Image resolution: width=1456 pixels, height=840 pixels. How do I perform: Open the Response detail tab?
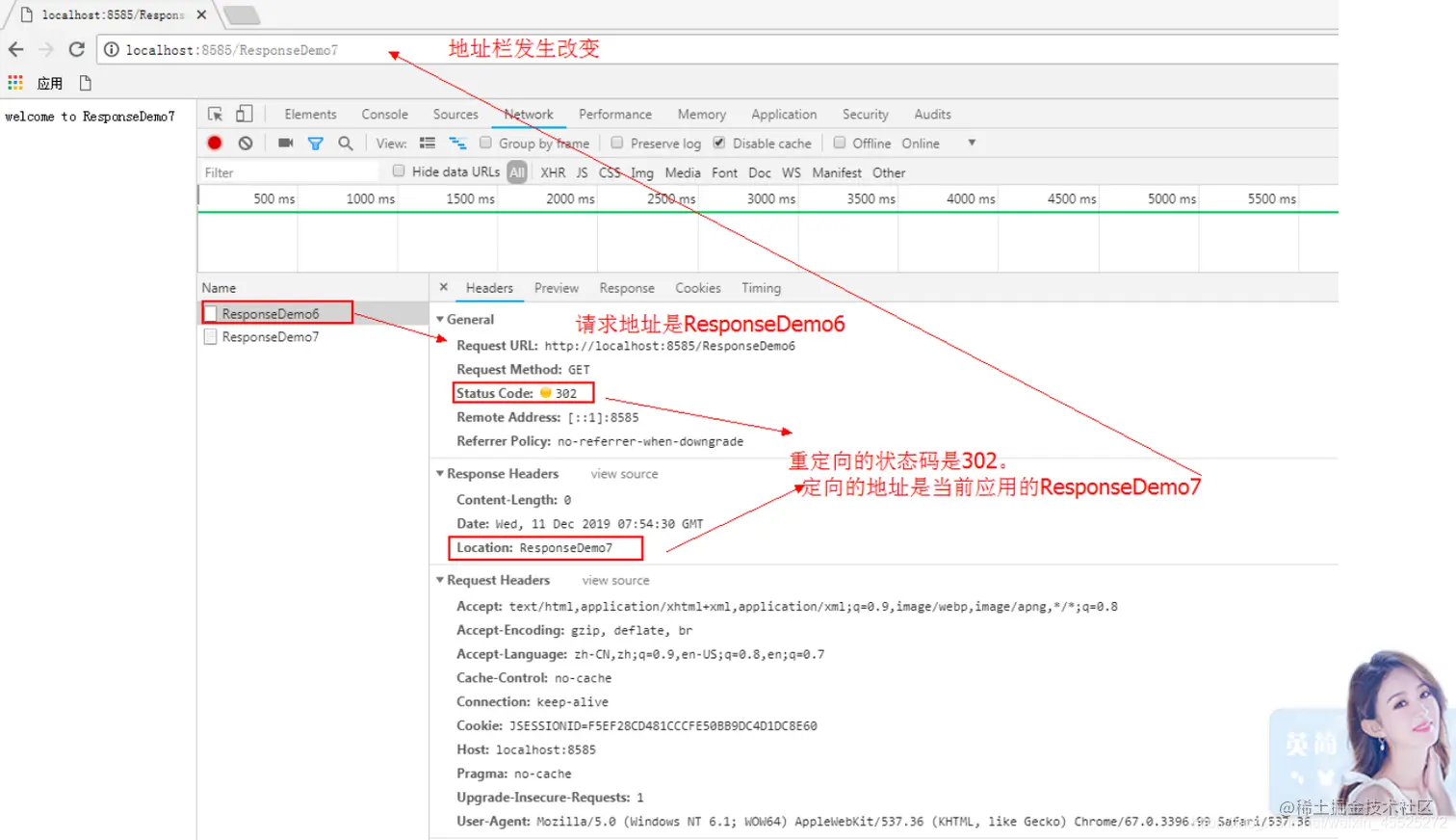[627, 288]
